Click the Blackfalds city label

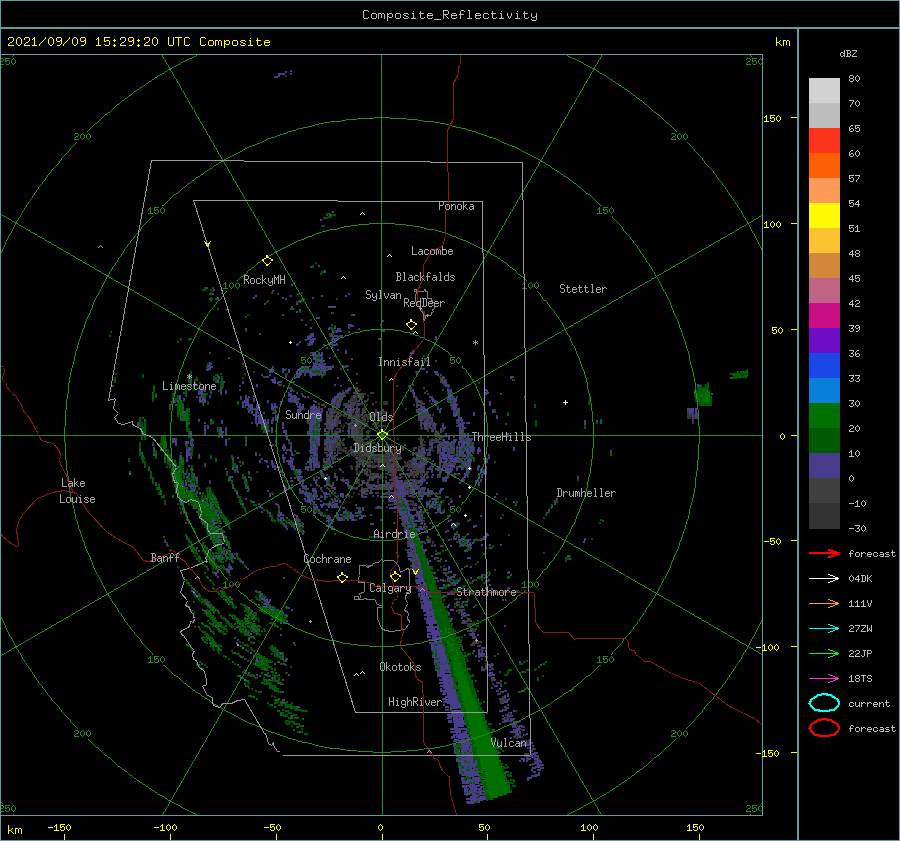pos(425,277)
